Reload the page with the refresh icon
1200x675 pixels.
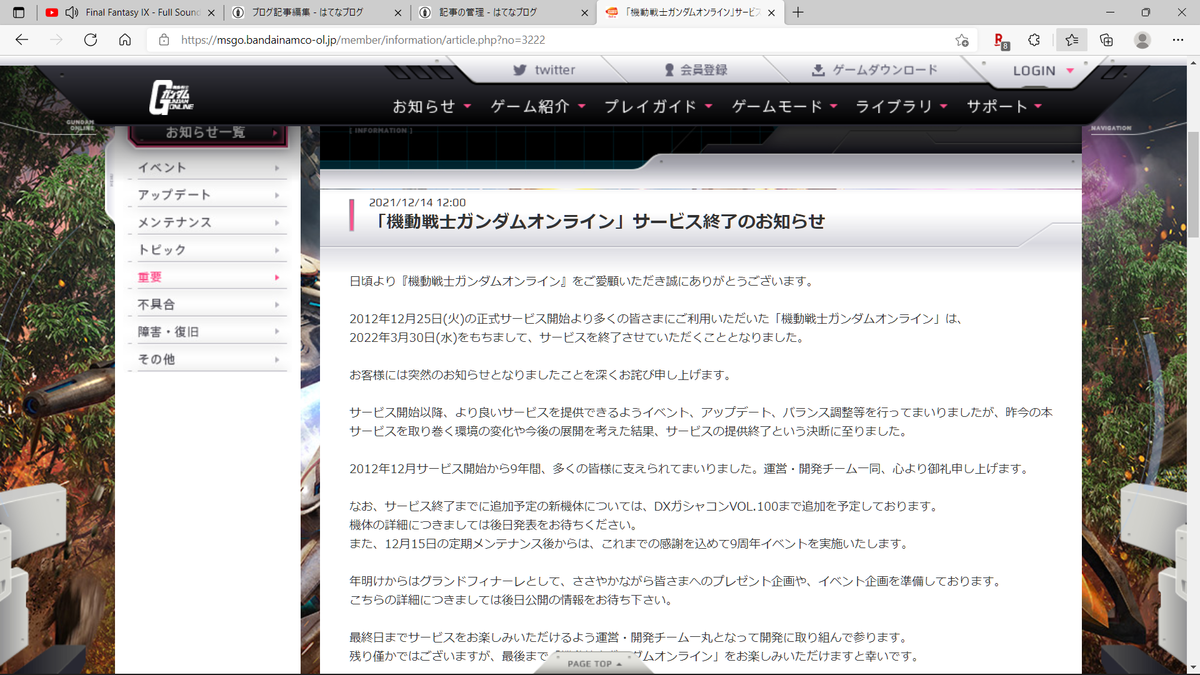click(x=90, y=40)
